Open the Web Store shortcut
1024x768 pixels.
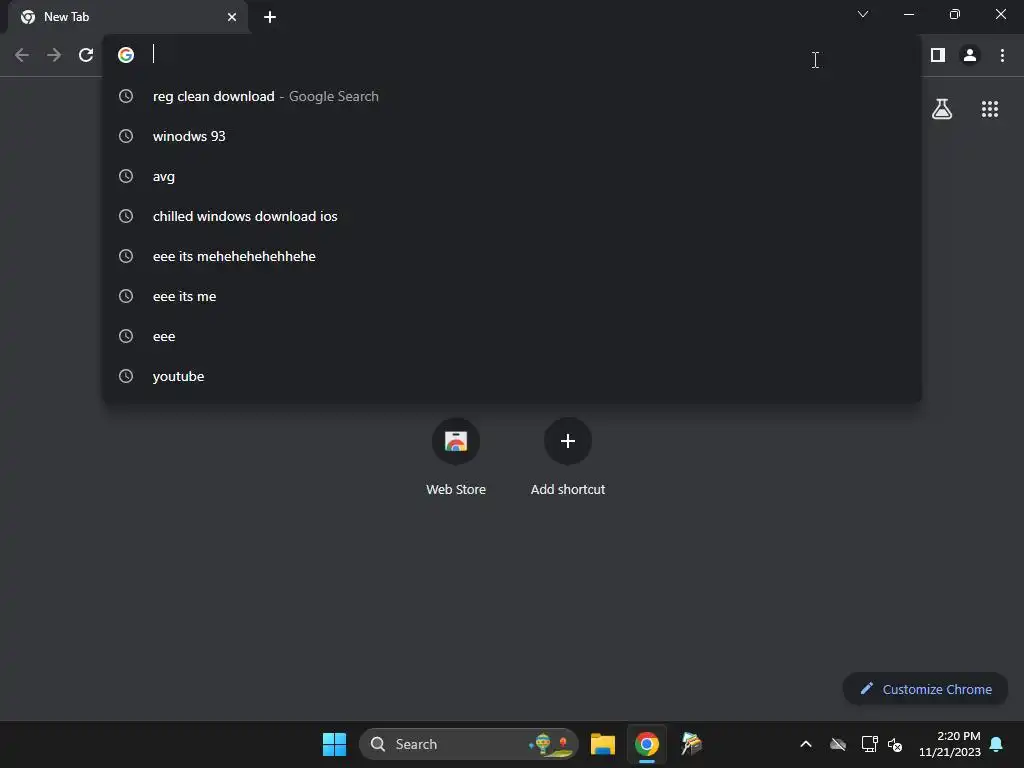pos(456,457)
